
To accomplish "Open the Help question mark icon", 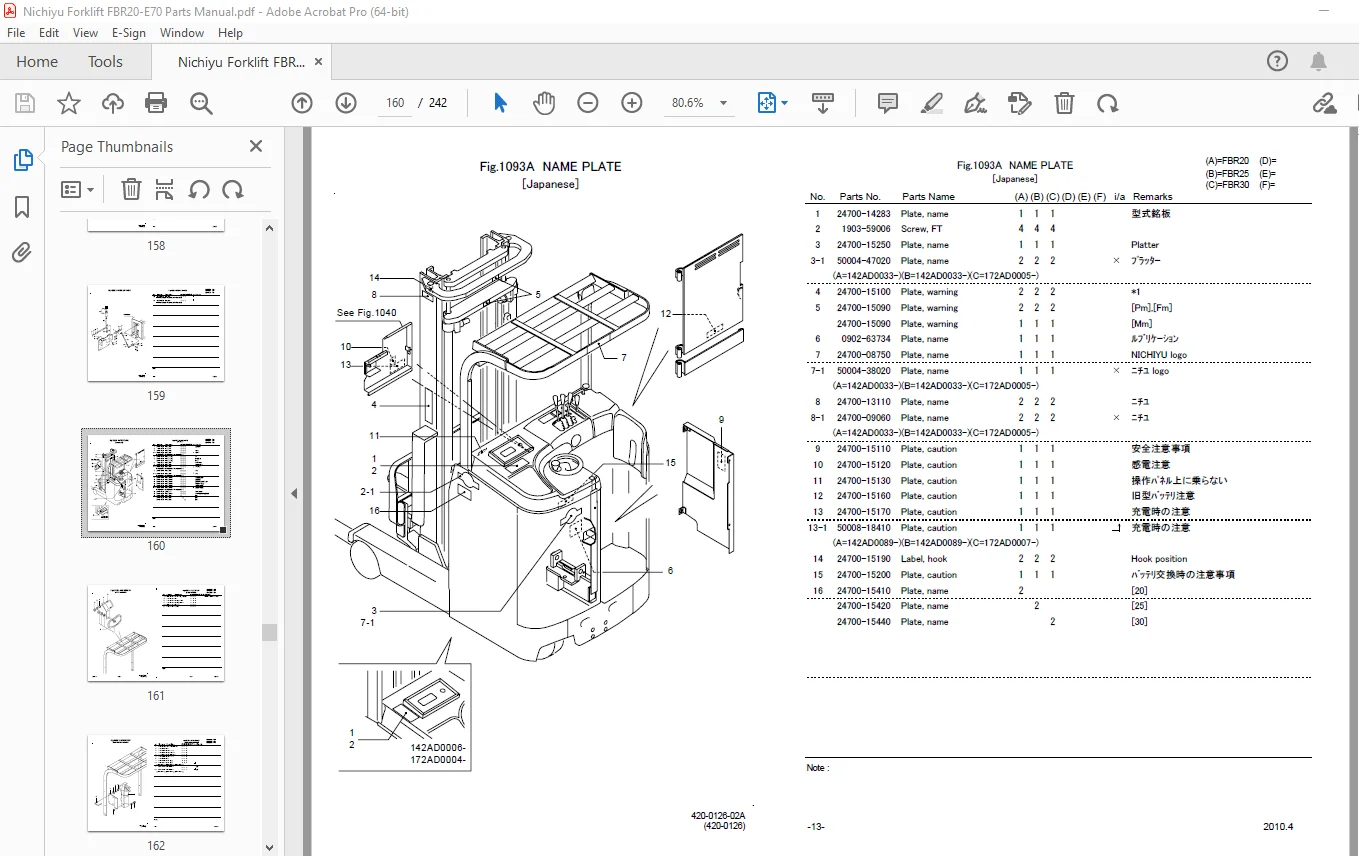I will click(x=1277, y=61).
